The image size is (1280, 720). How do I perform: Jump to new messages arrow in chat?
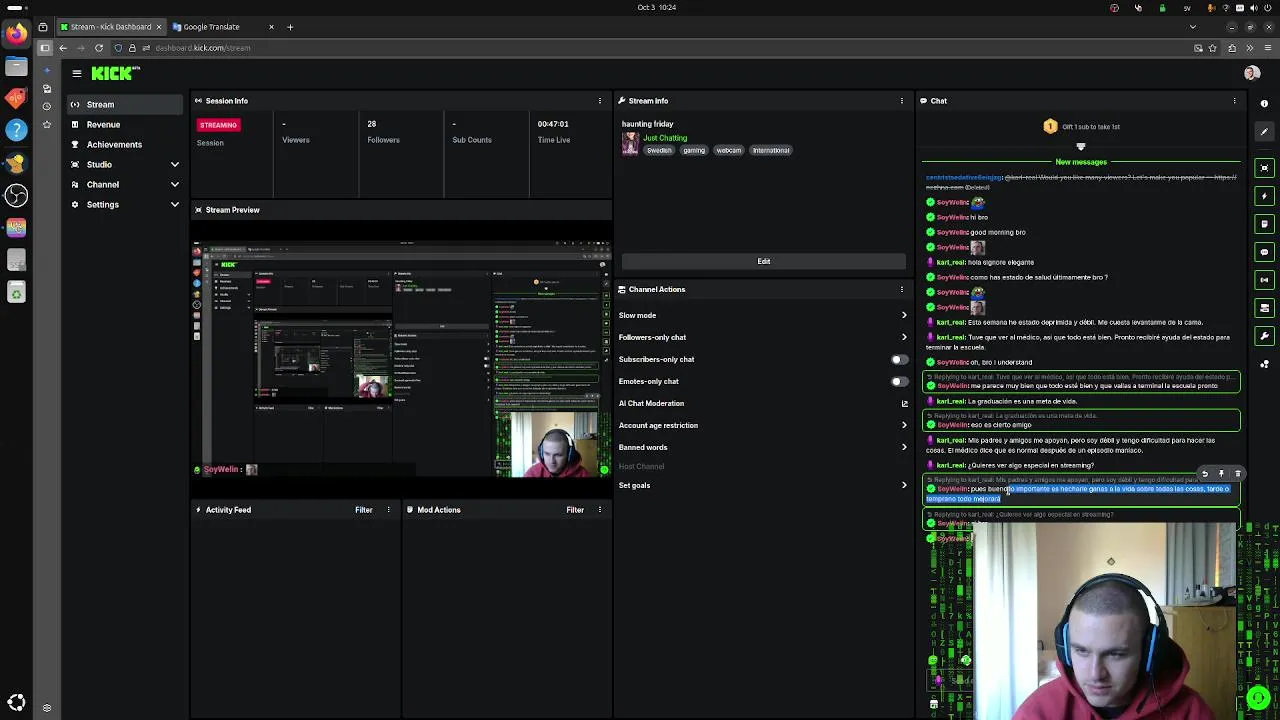(1081, 147)
